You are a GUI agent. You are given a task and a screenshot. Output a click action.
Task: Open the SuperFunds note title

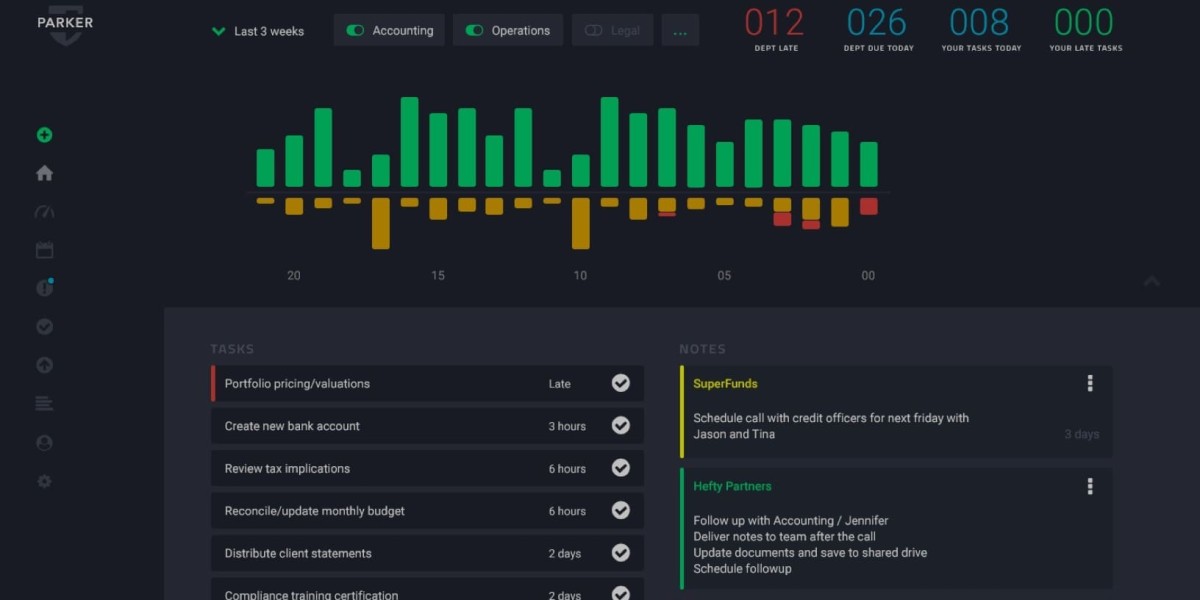(725, 384)
